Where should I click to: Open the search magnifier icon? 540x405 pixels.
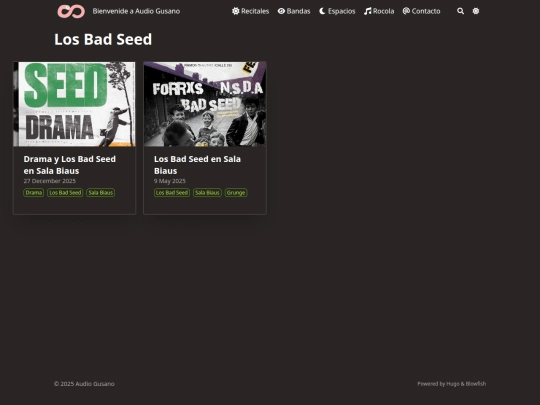[460, 11]
